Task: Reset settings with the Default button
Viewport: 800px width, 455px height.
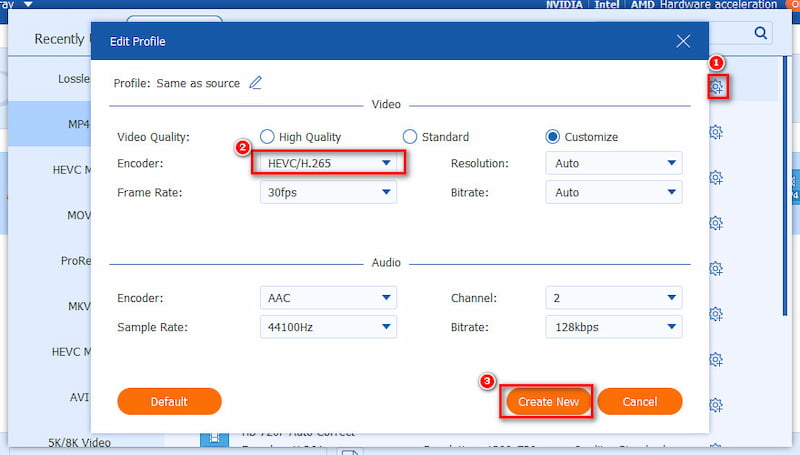Action: (x=169, y=401)
